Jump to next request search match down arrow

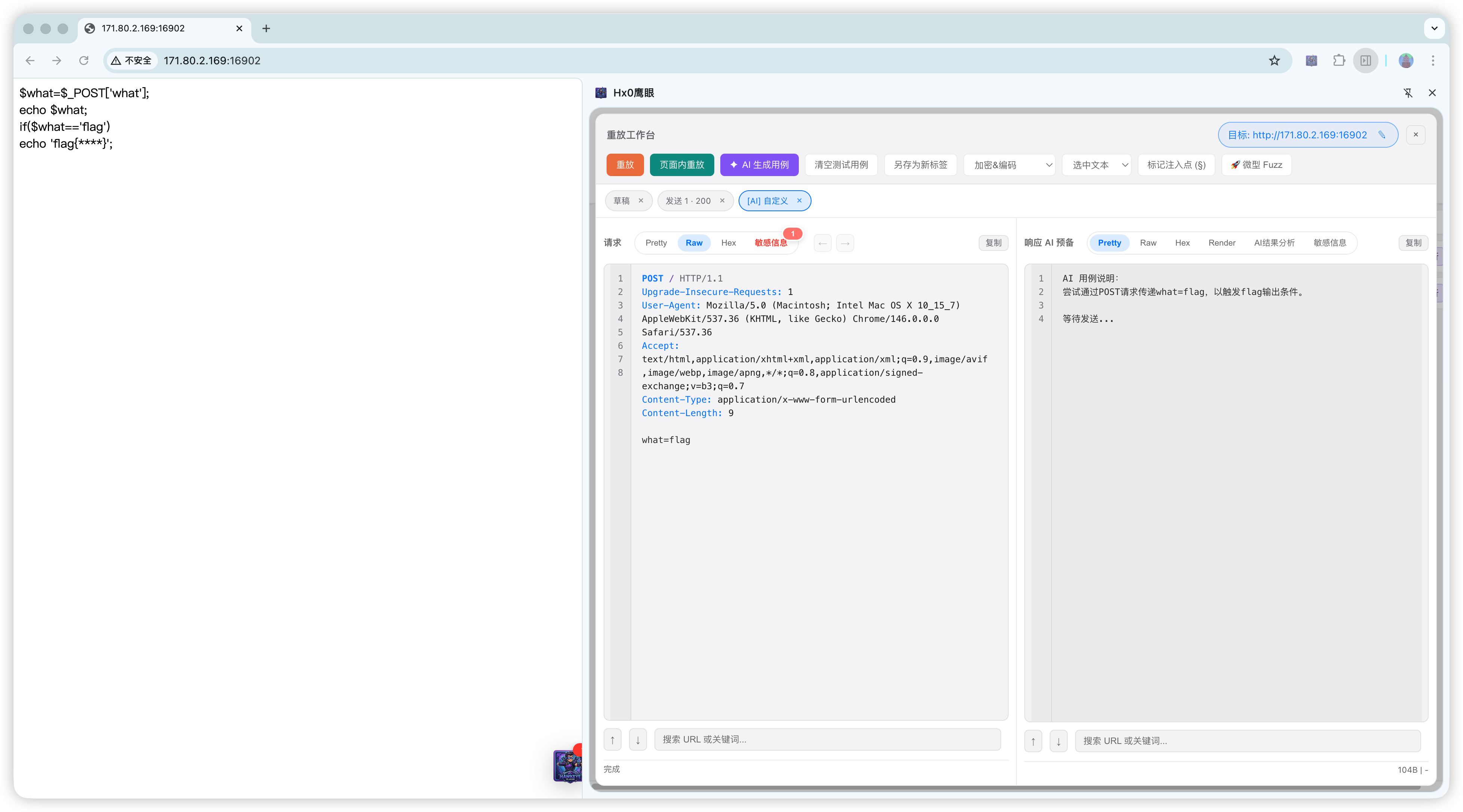(x=638, y=740)
